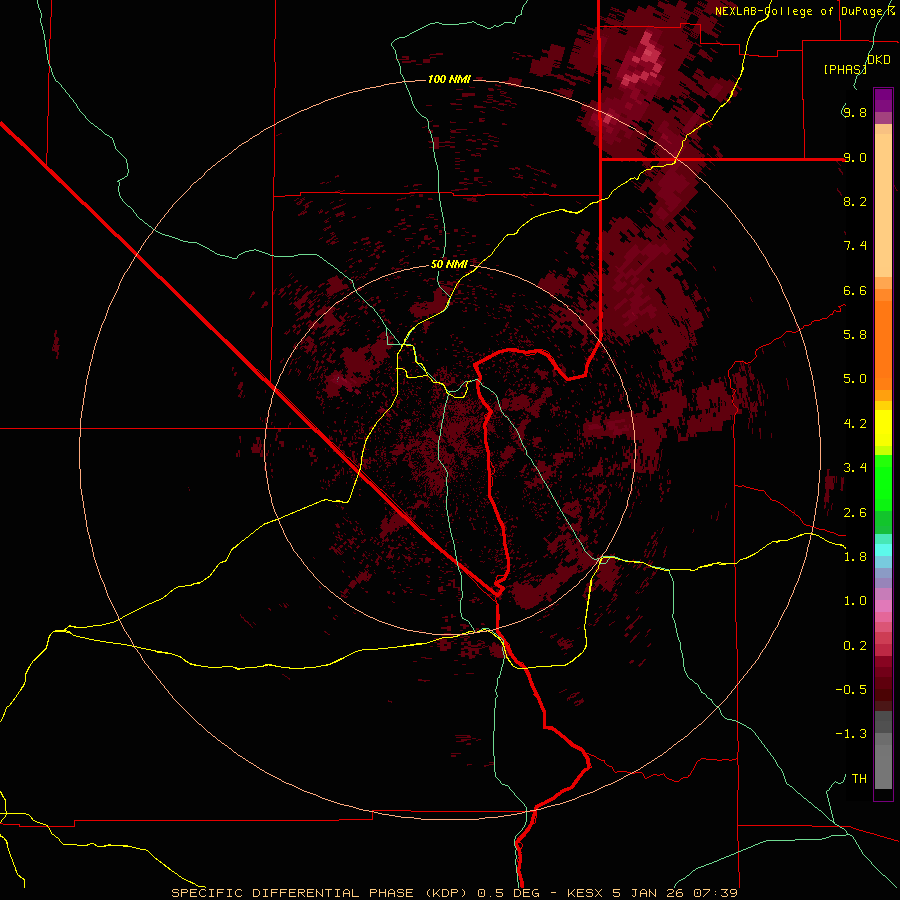Pick the purple top band of color bar
Viewport: 900px width, 900px height.
883,98
